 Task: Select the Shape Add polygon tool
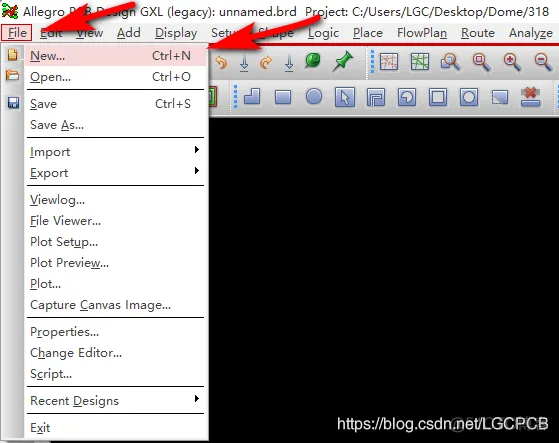pos(252,97)
